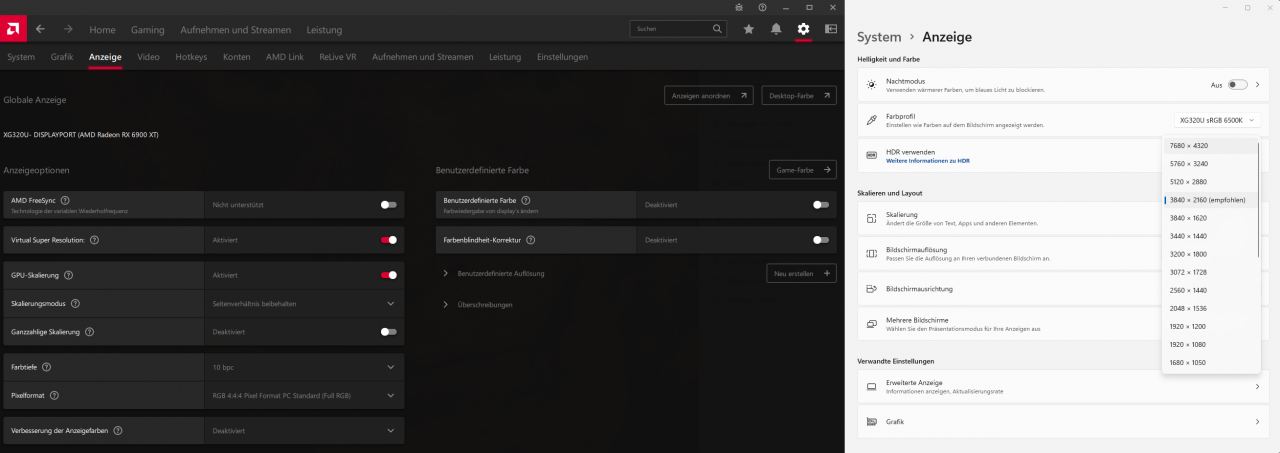Image resolution: width=1280 pixels, height=453 pixels.
Task: Select 1920 × 1080 resolution
Action: pyautogui.click(x=1210, y=344)
